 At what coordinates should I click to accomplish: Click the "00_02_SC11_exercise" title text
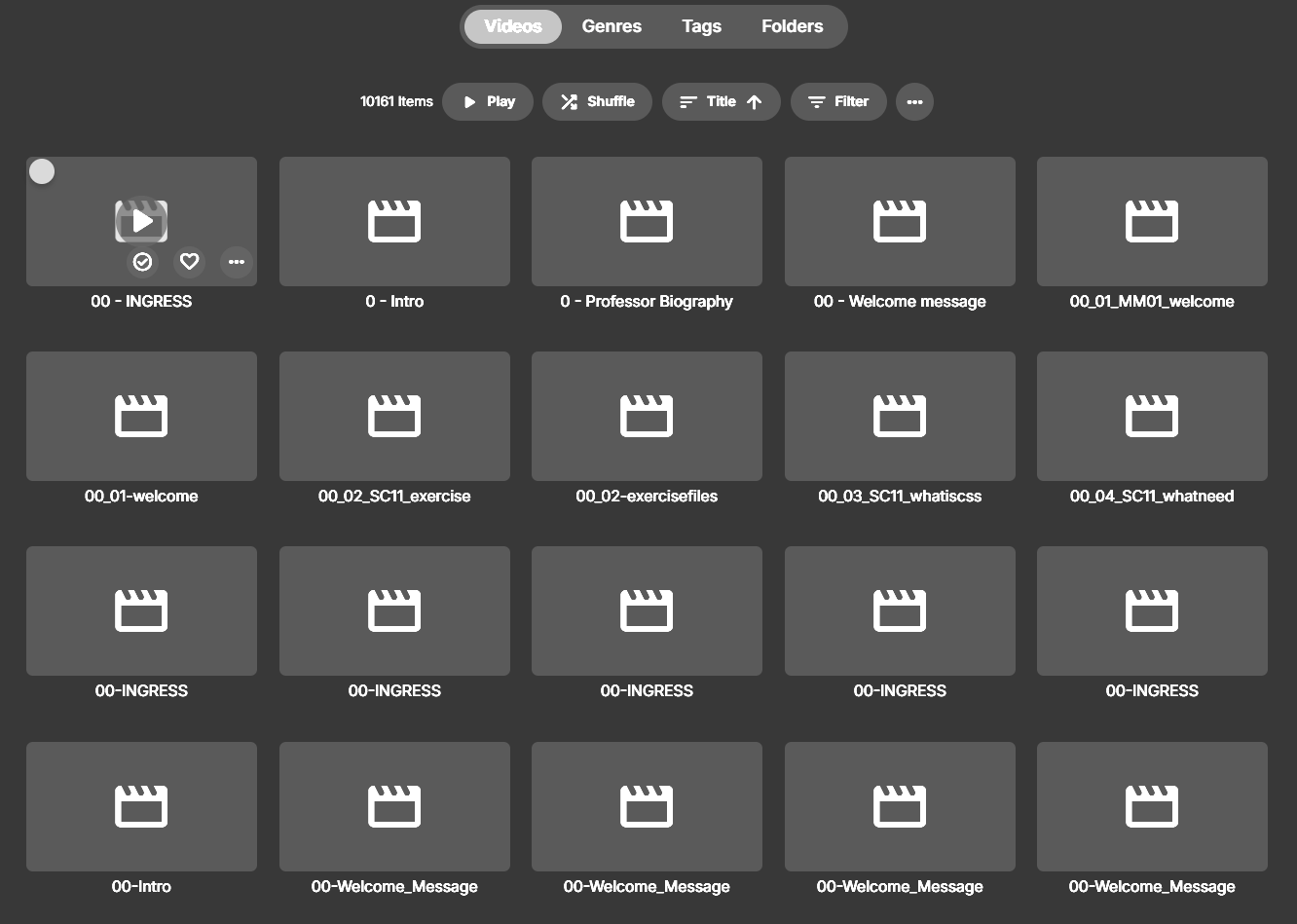[x=394, y=497]
